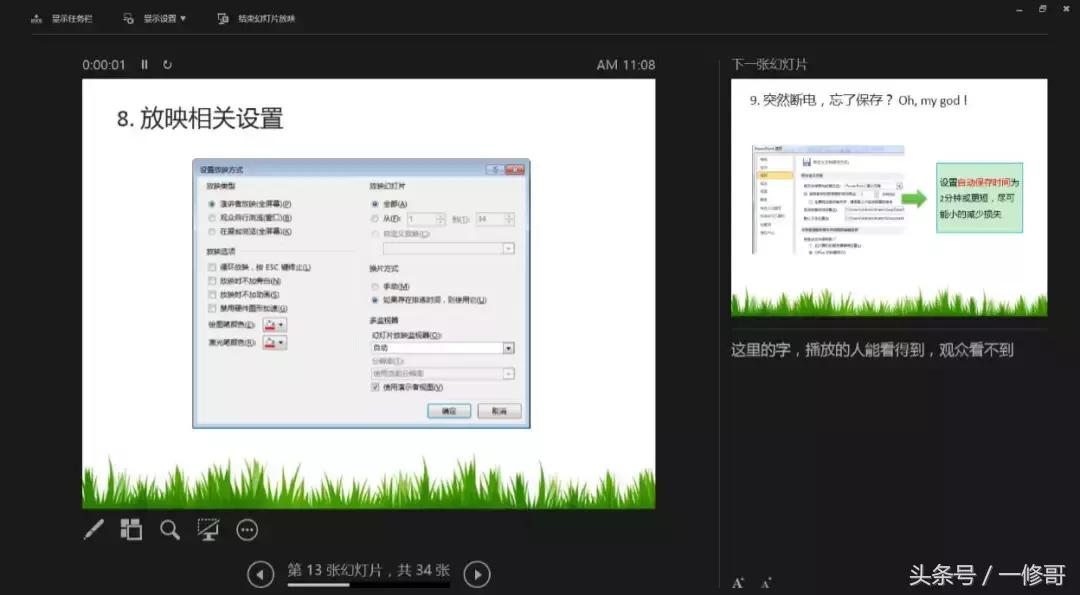Open the see-all-slides grid view
The image size is (1080, 595).
point(131,530)
